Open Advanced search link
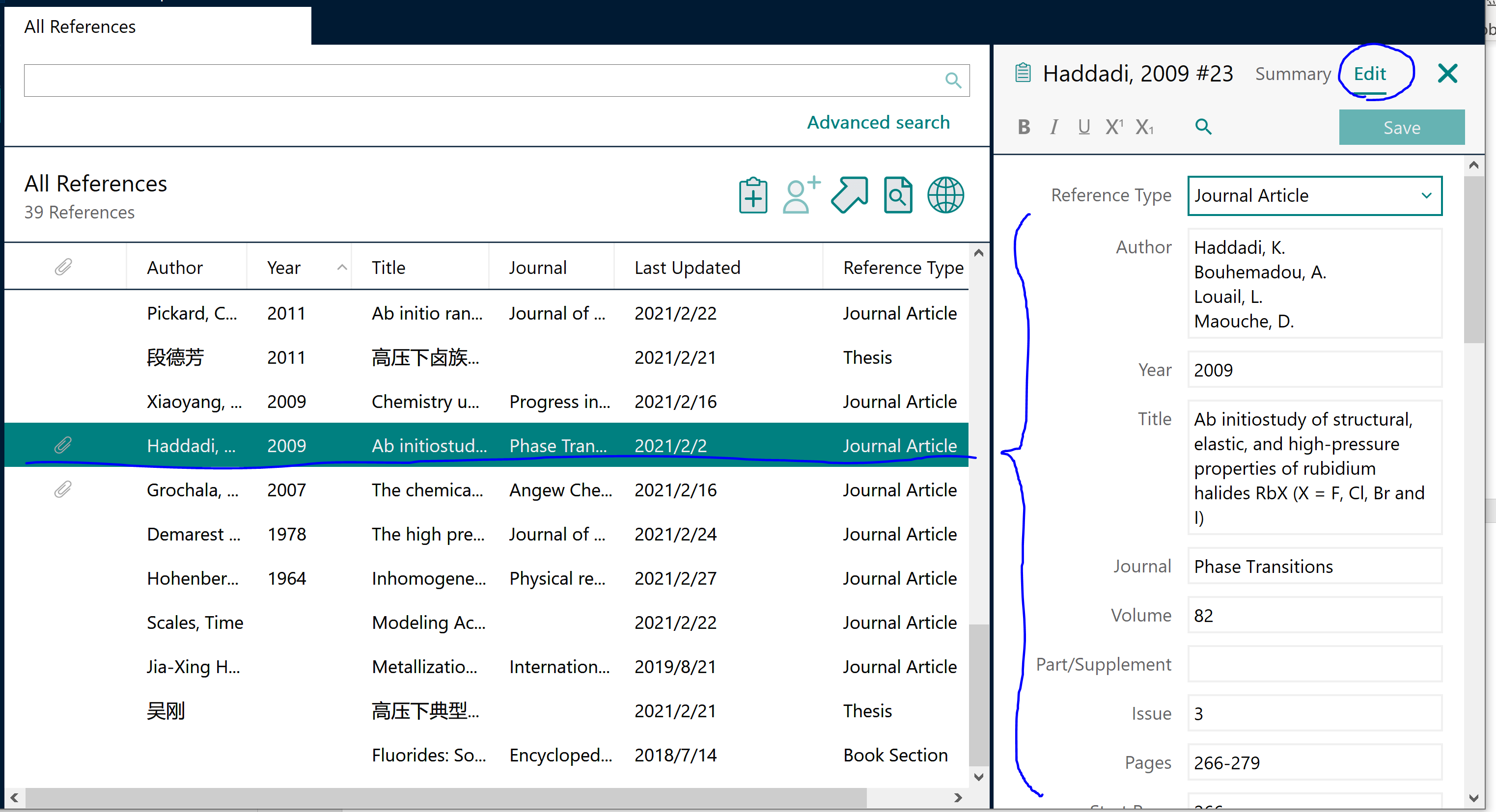Screen dimensions: 1496x812 click(x=878, y=122)
